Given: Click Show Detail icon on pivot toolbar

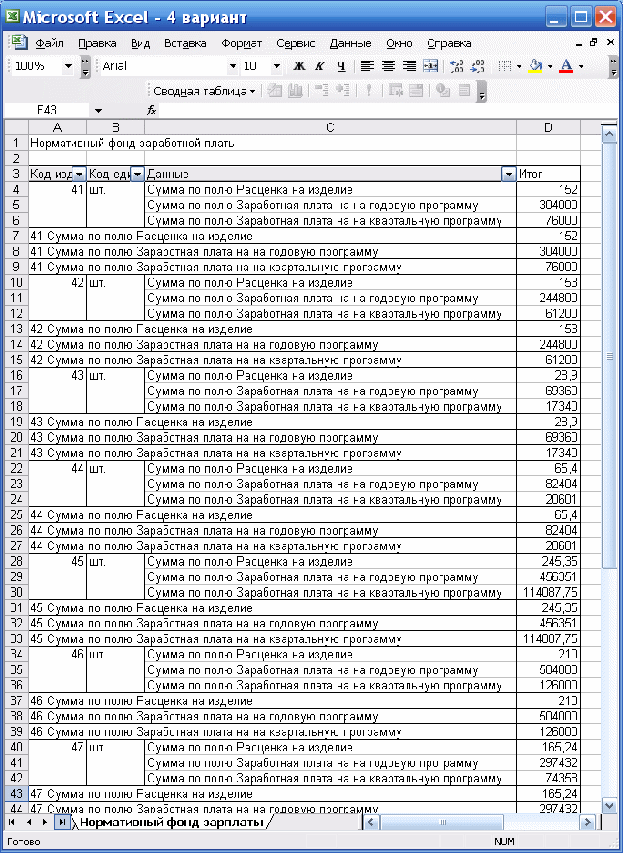Looking at the screenshot, I should coord(342,91).
